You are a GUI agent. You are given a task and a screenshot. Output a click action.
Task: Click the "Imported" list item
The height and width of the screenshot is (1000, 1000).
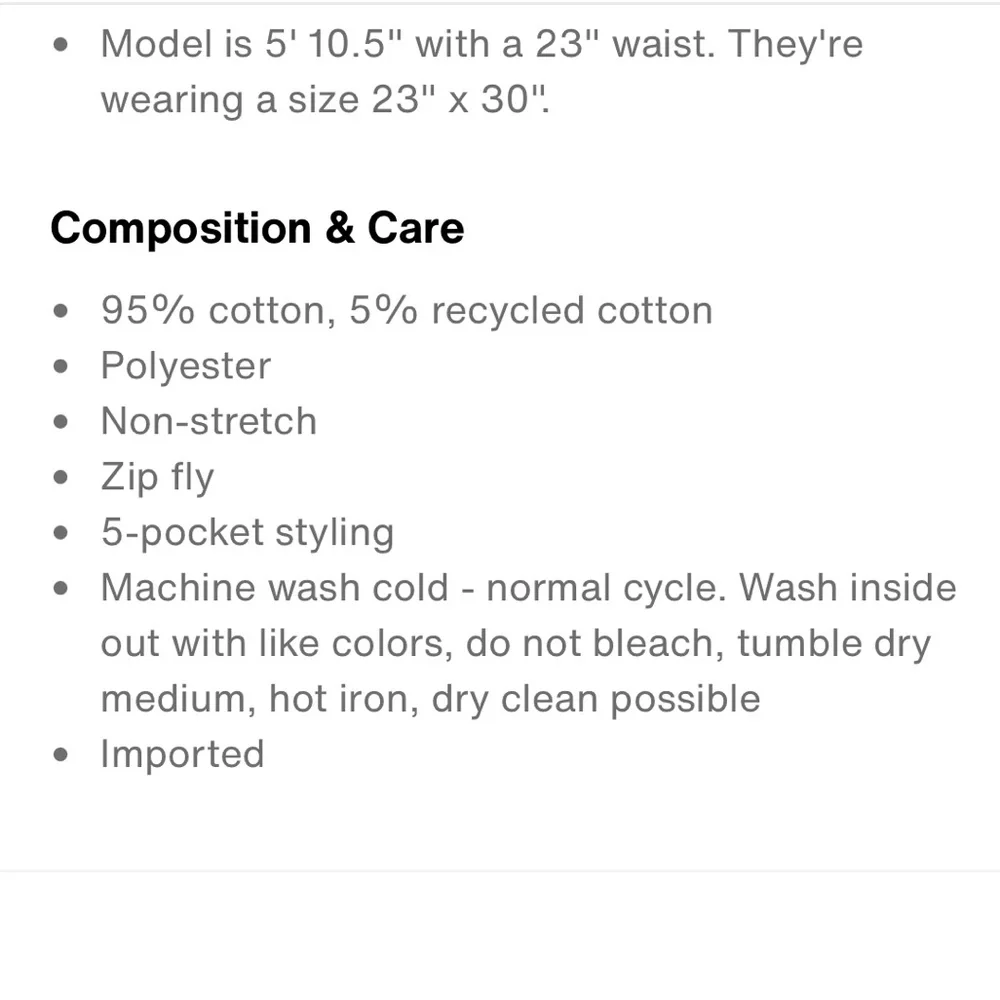point(182,754)
